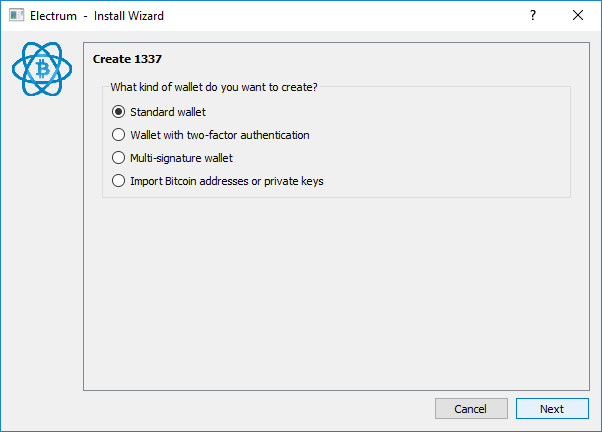Open the question mark help button

533,15
